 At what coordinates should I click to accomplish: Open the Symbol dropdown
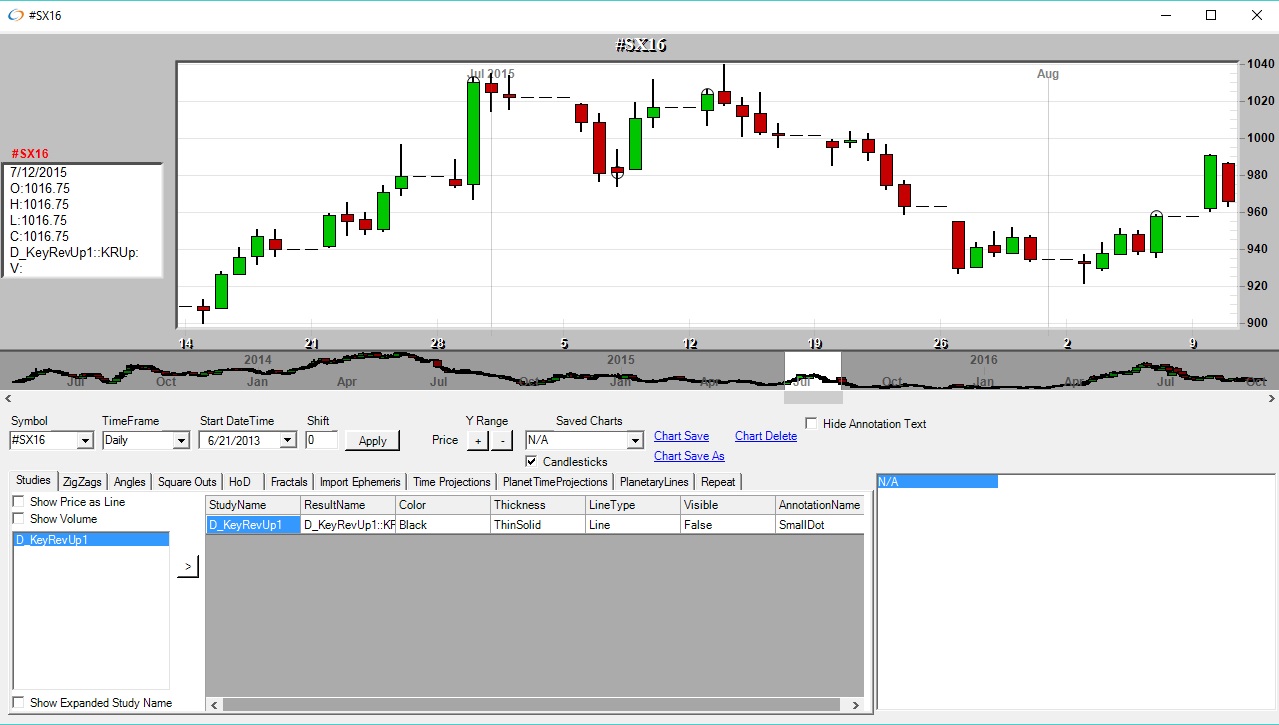coord(85,440)
